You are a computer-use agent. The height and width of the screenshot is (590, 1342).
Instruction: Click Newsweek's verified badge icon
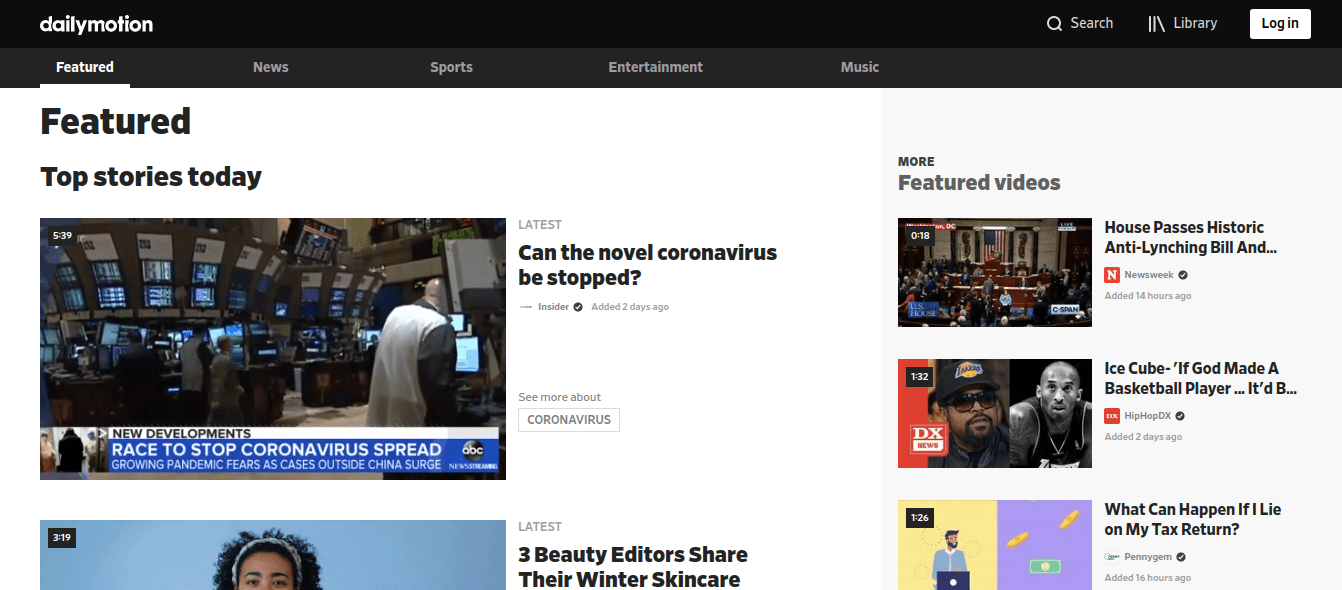pyautogui.click(x=1183, y=275)
